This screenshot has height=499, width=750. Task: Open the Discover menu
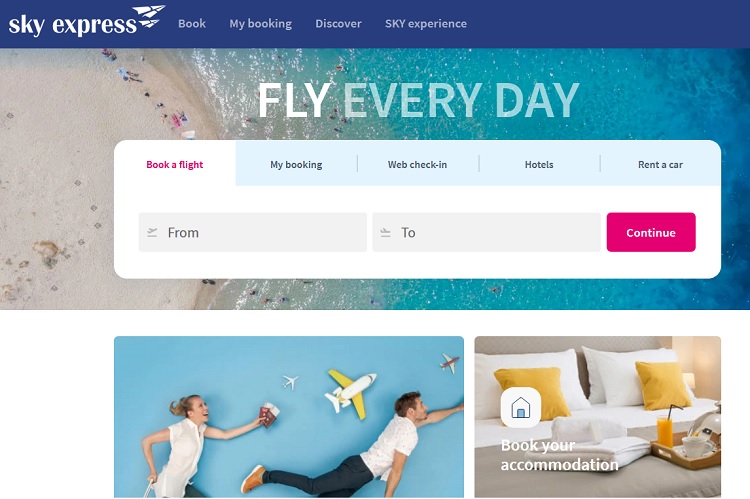[338, 23]
